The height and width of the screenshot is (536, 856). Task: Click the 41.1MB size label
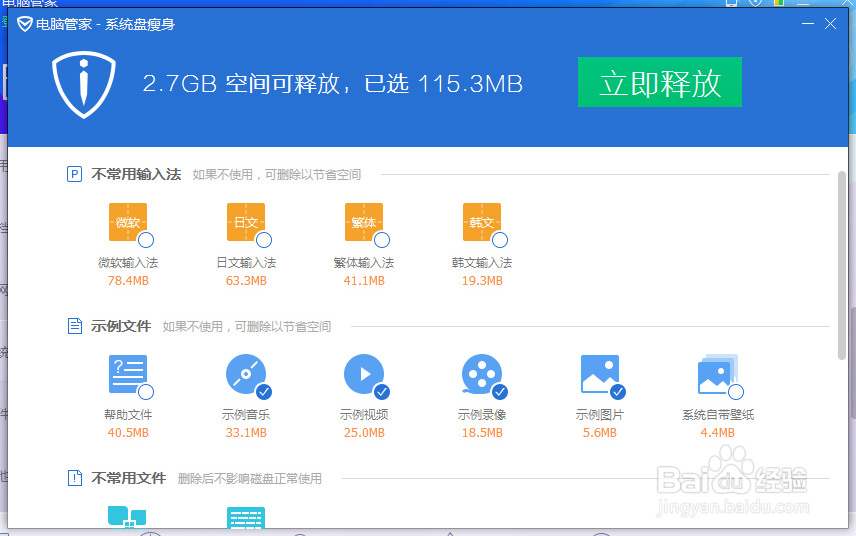pos(364,281)
